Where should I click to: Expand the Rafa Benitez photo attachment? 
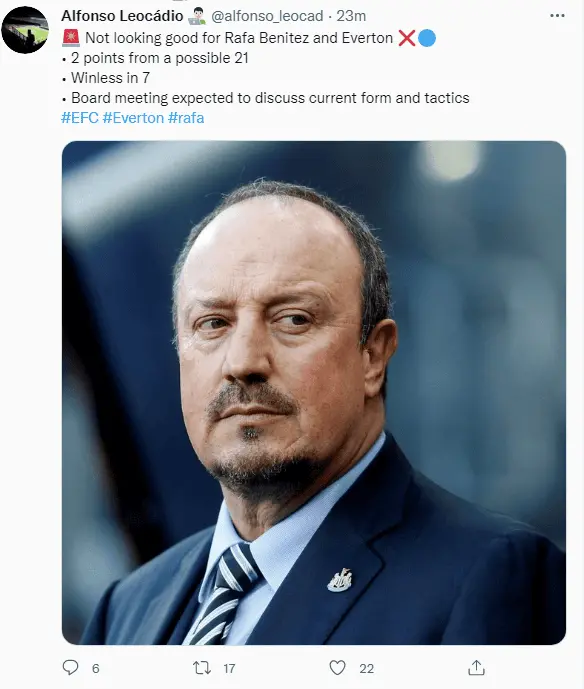click(x=314, y=392)
